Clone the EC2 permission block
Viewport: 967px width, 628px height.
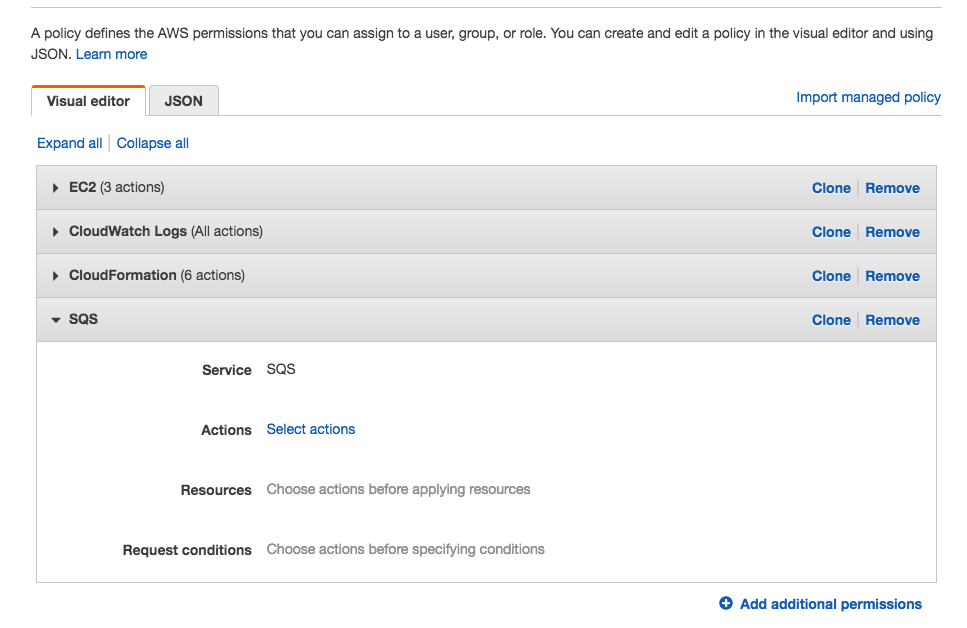pos(831,188)
